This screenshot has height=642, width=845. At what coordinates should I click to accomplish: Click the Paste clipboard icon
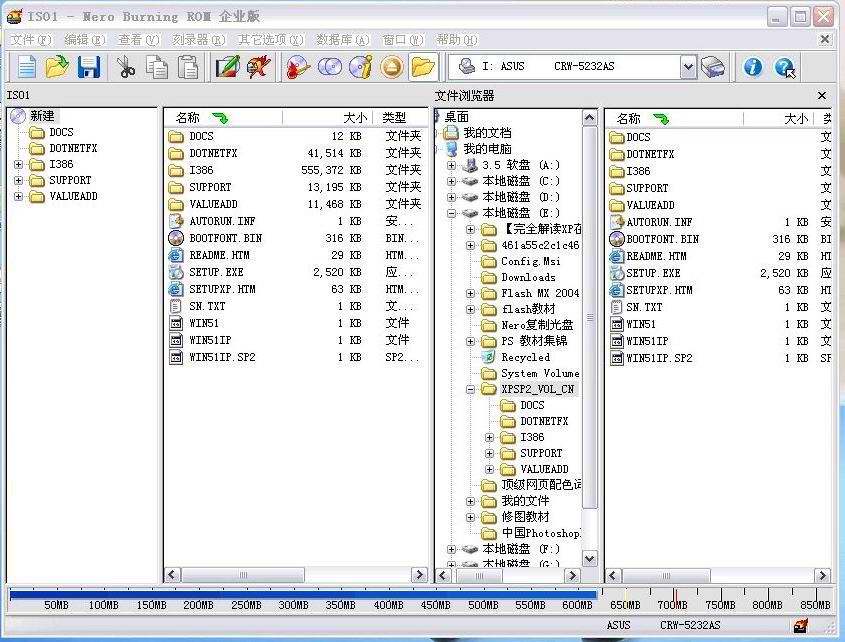[188, 67]
